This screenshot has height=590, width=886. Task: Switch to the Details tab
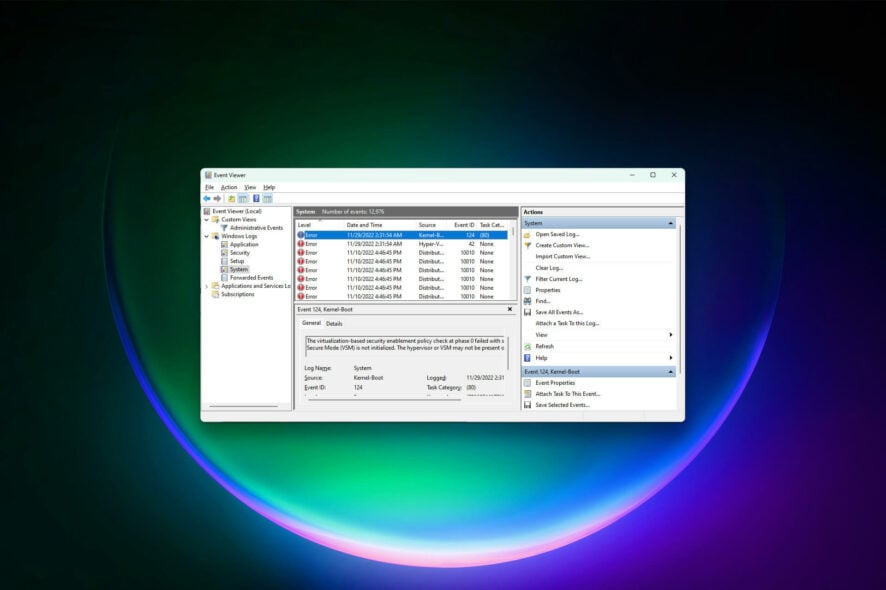pyautogui.click(x=334, y=323)
